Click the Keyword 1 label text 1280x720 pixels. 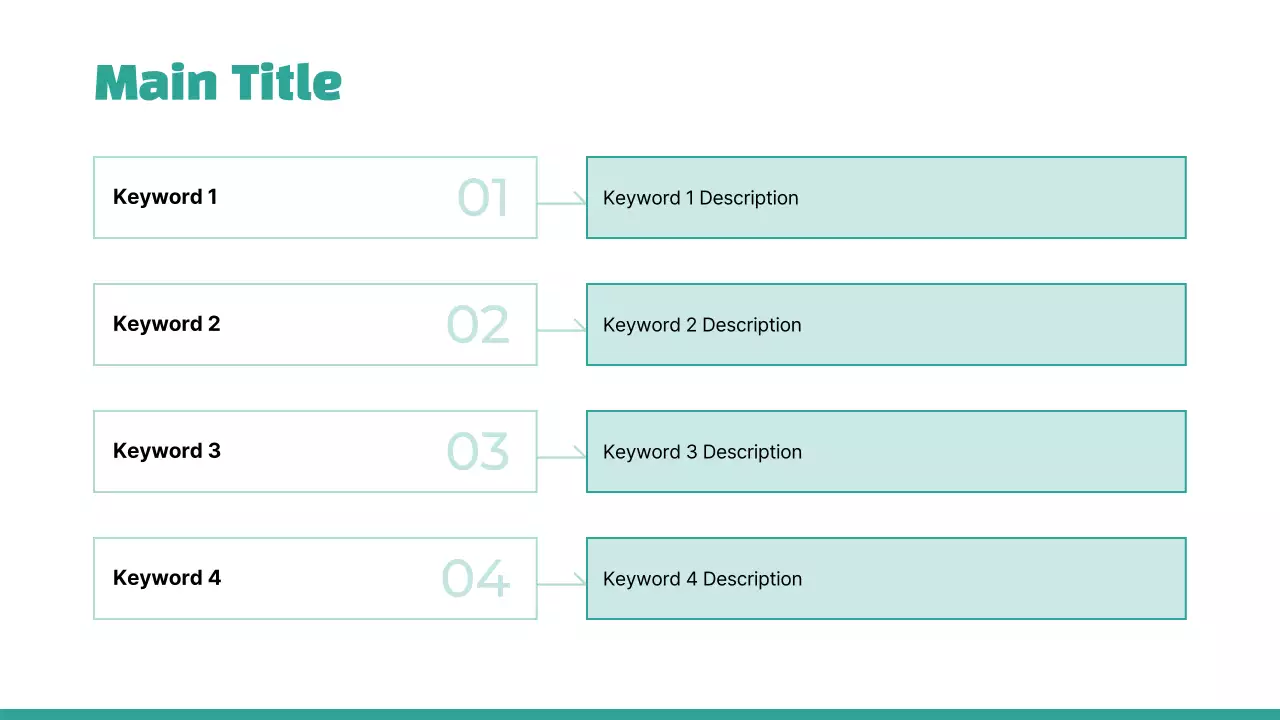click(165, 197)
